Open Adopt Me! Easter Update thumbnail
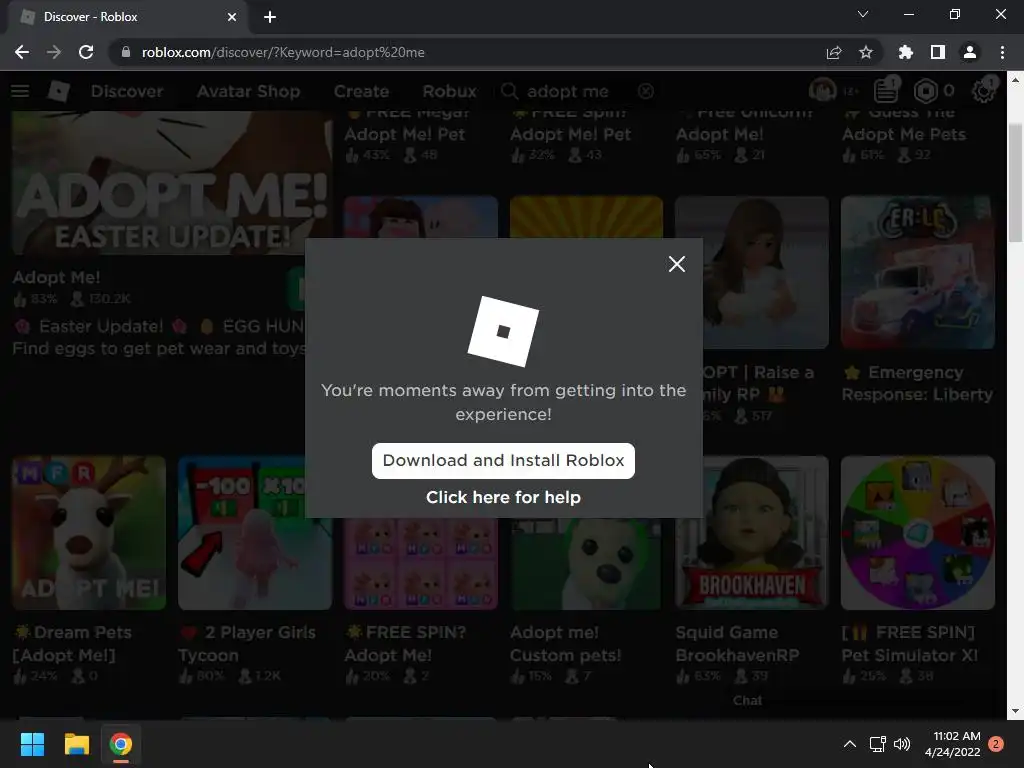This screenshot has height=768, width=1024. 172,183
